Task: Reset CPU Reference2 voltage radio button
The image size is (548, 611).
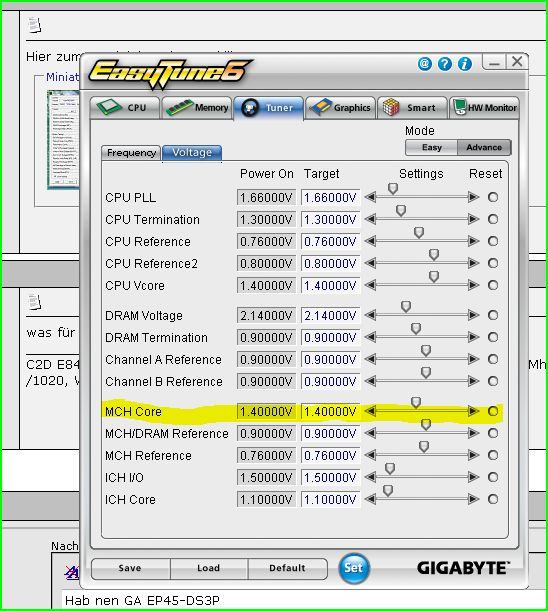Action: [x=493, y=263]
